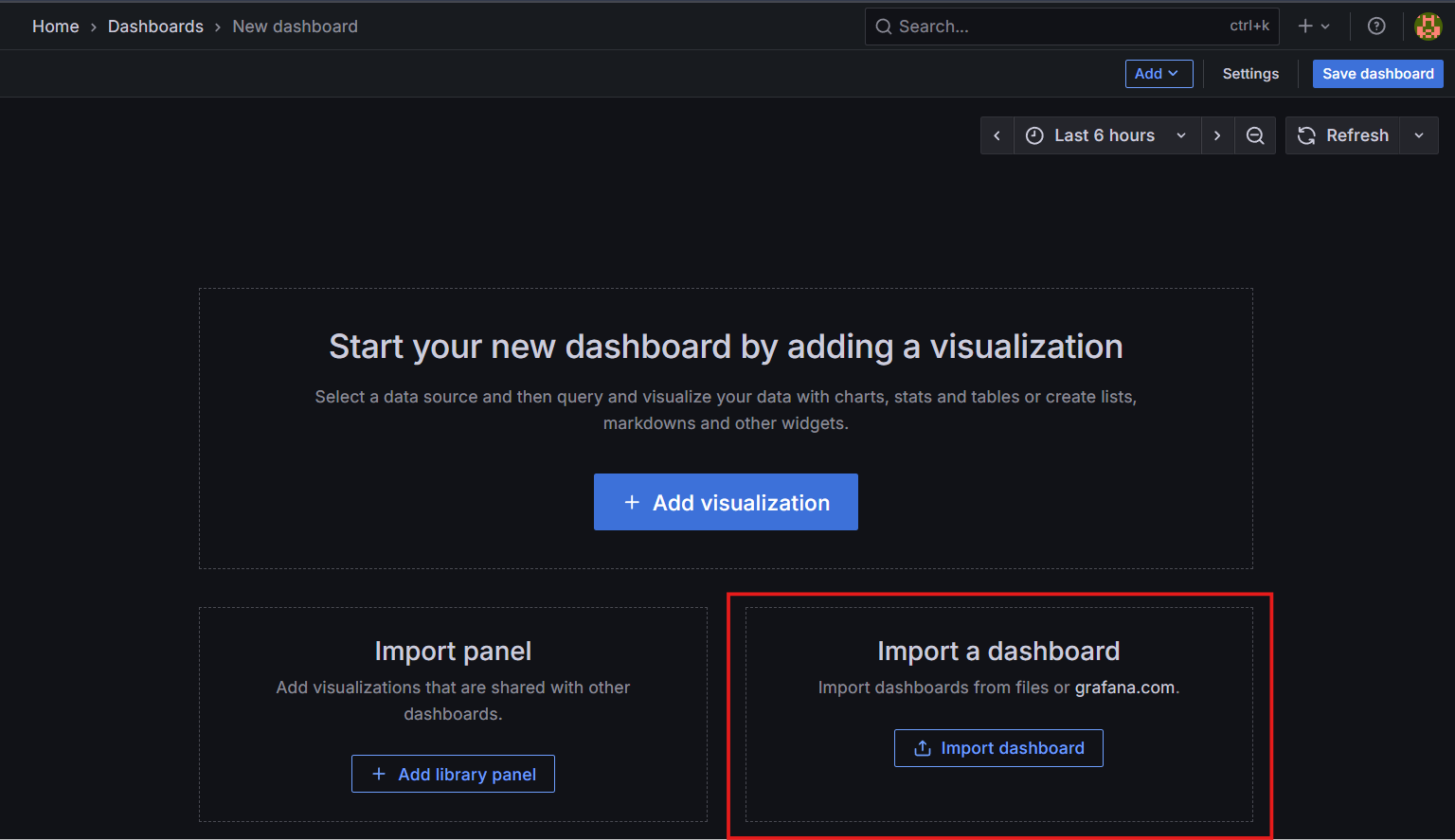Click Import dashboard button
The image size is (1455, 840).
pos(998,748)
